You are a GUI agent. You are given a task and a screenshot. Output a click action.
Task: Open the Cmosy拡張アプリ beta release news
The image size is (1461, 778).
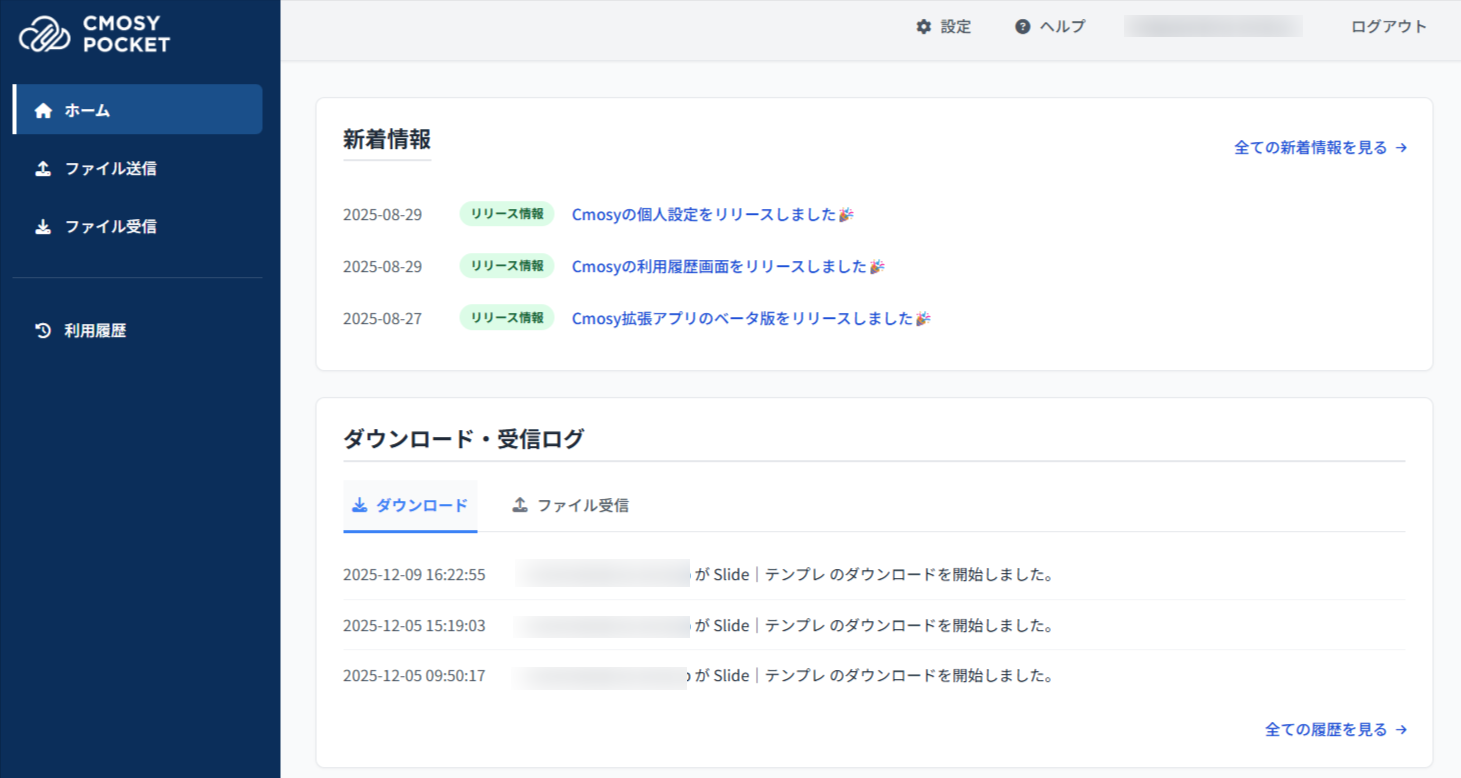pyautogui.click(x=742, y=319)
